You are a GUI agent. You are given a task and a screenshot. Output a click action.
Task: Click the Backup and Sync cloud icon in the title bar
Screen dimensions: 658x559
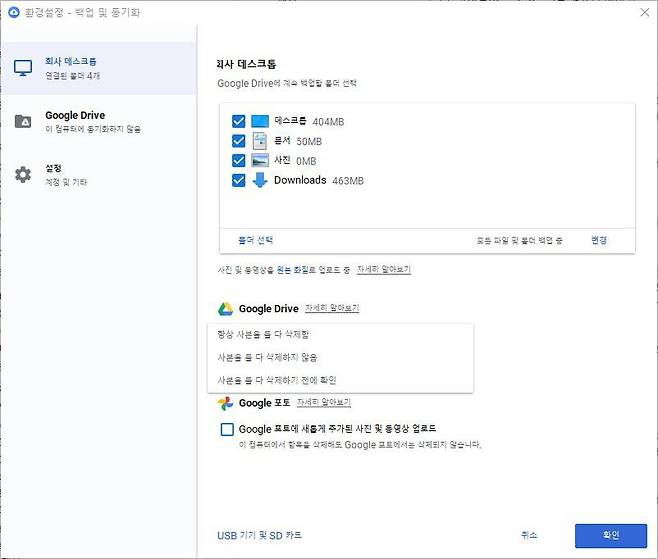click(14, 12)
